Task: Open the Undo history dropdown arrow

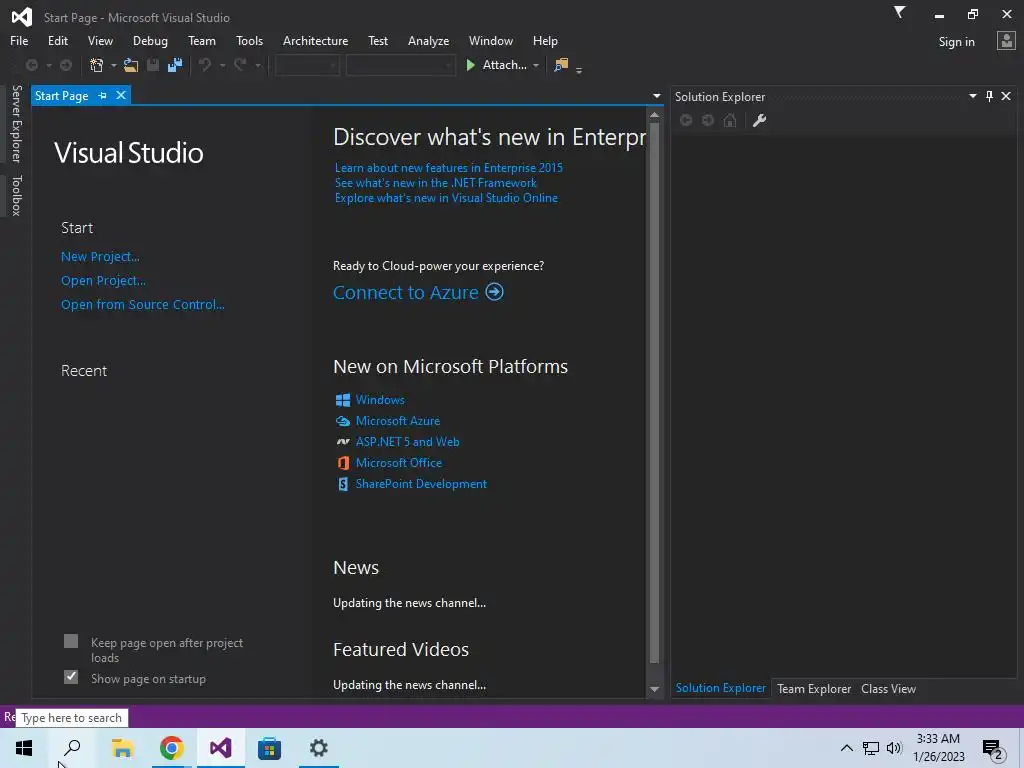Action: (222, 65)
